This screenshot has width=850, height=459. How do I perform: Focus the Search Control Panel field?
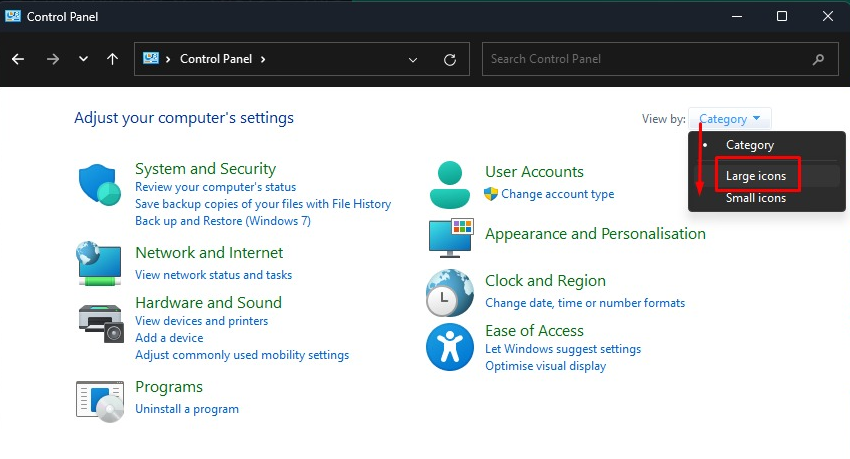pyautogui.click(x=660, y=59)
